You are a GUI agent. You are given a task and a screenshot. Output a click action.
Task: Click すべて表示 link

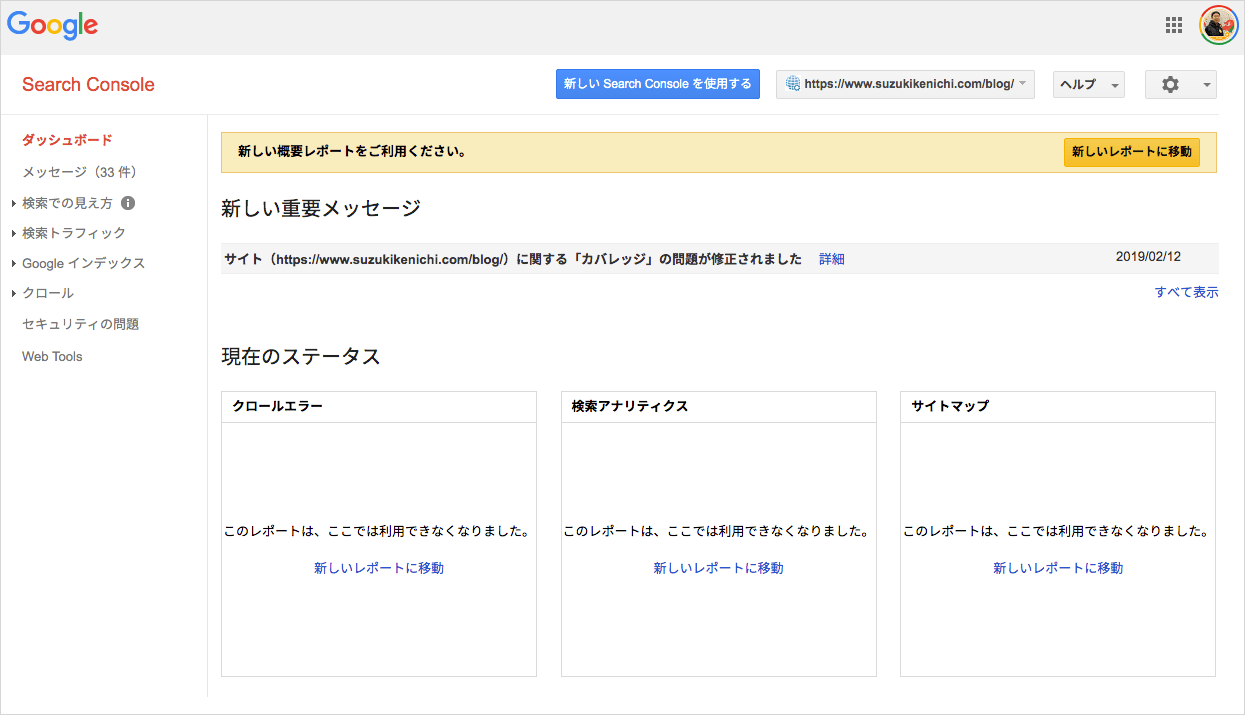pos(1186,292)
